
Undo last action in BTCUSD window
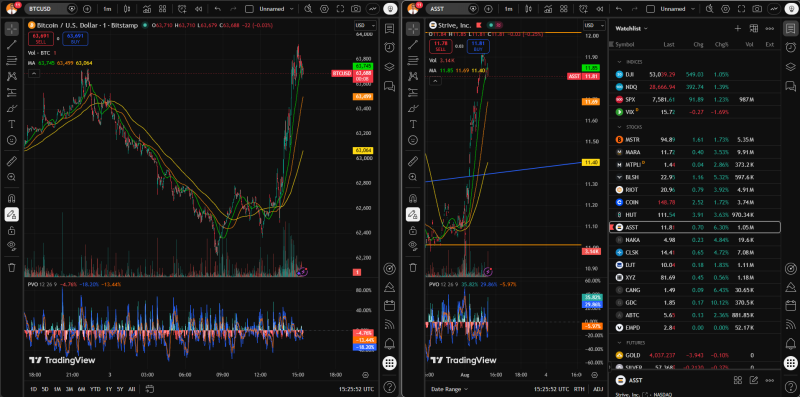click(x=218, y=9)
